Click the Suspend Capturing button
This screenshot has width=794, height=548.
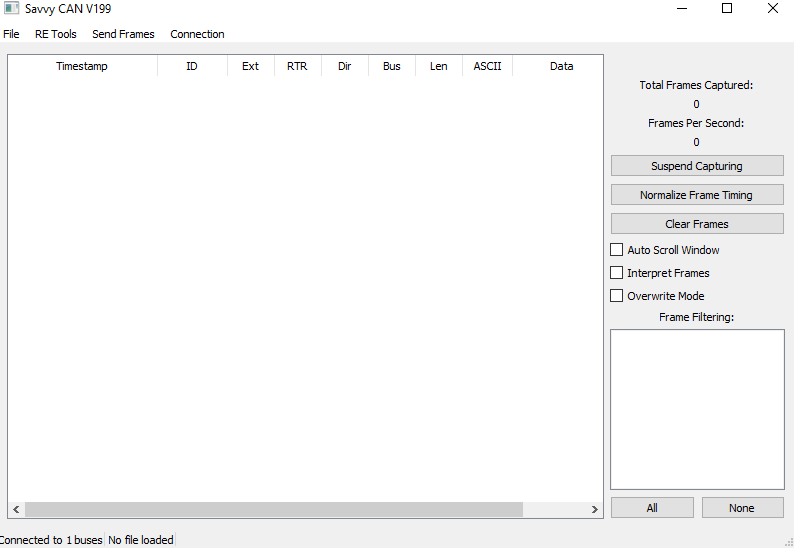[697, 166]
